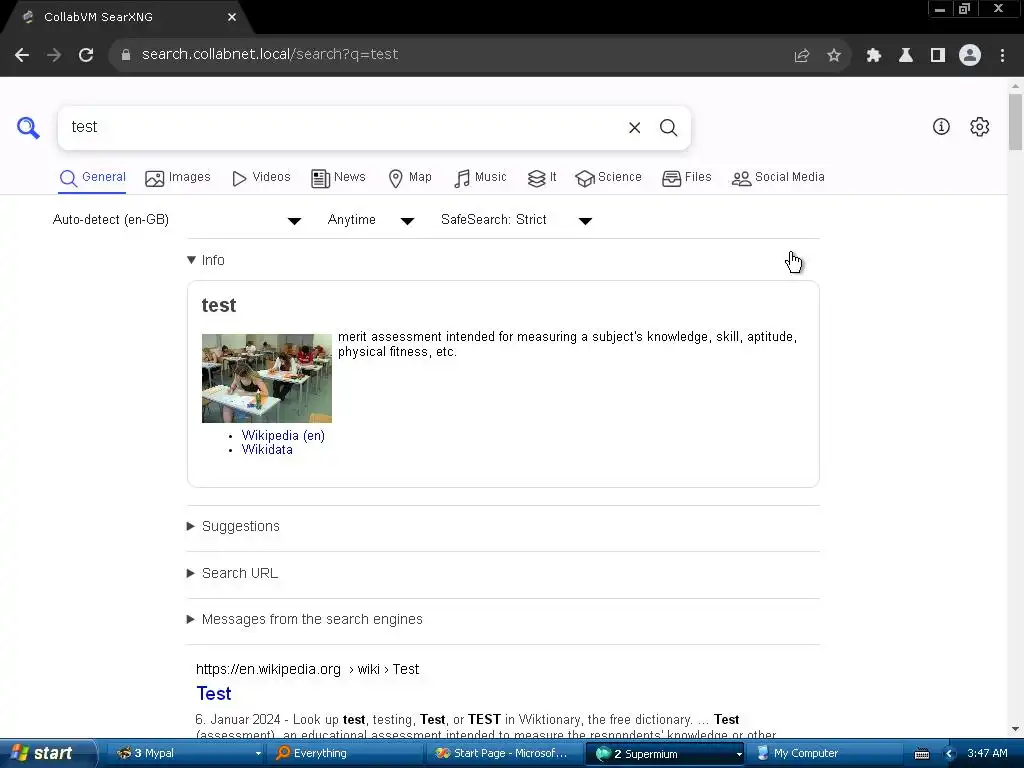The height and width of the screenshot is (768, 1024).
Task: Switch to the Map category tab
Action: [x=409, y=178]
